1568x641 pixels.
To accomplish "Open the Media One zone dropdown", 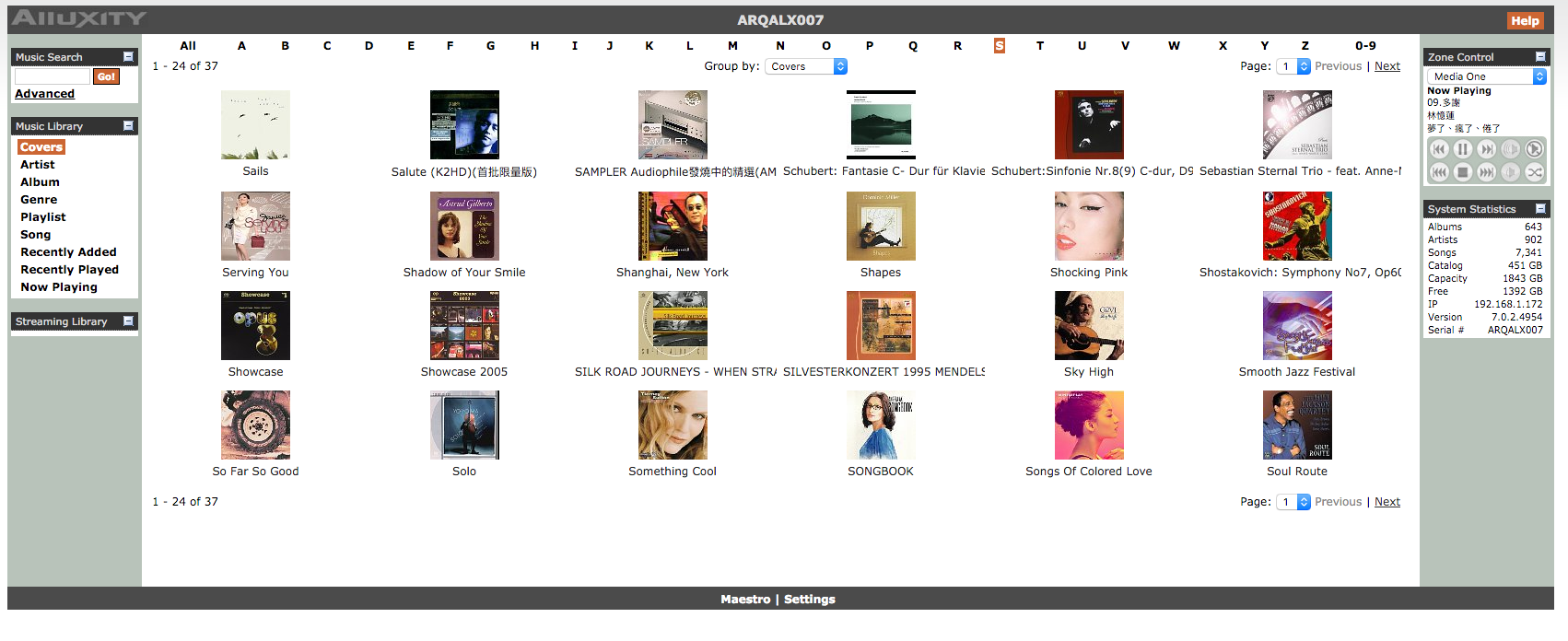I will tap(1486, 76).
